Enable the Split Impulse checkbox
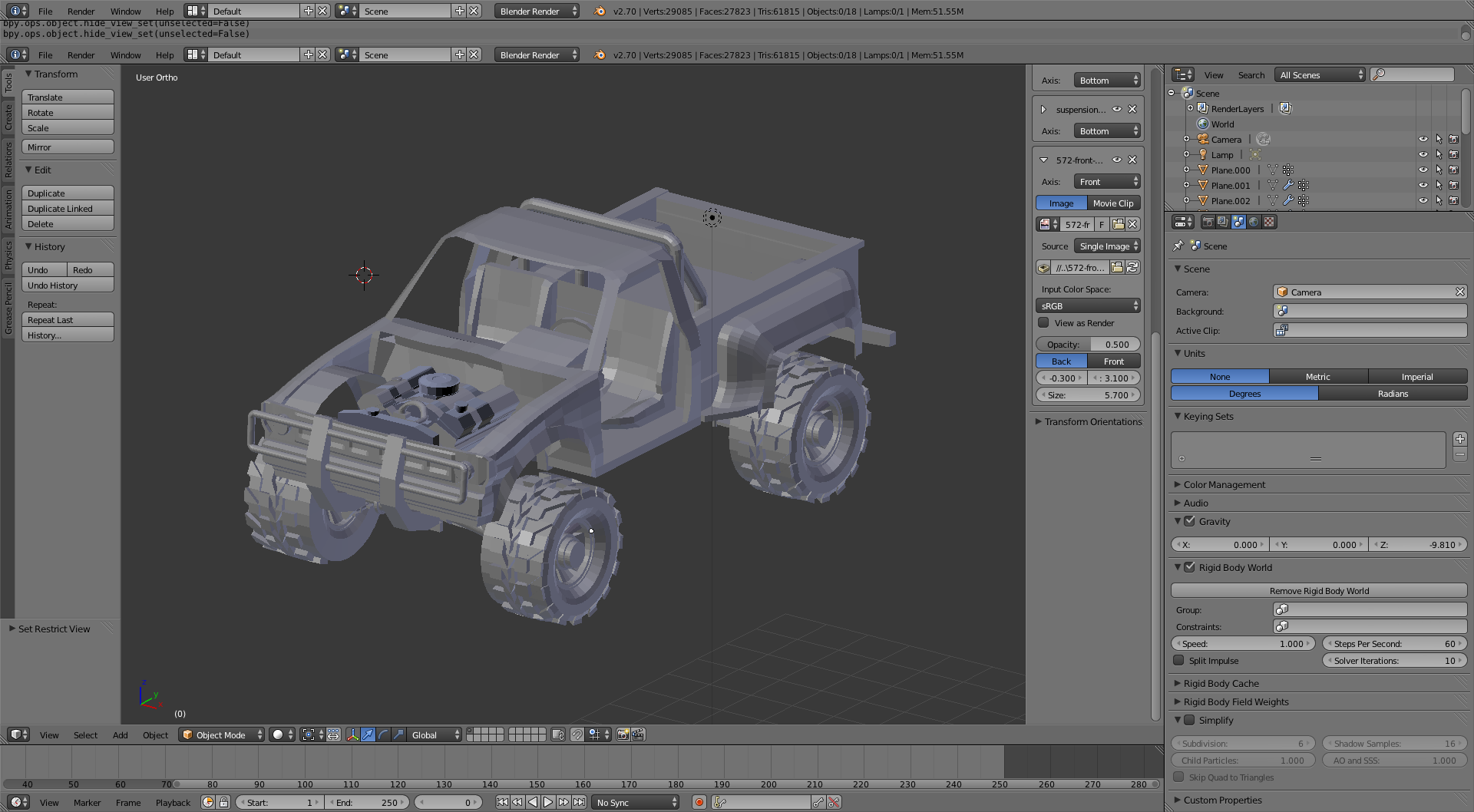 (1178, 661)
